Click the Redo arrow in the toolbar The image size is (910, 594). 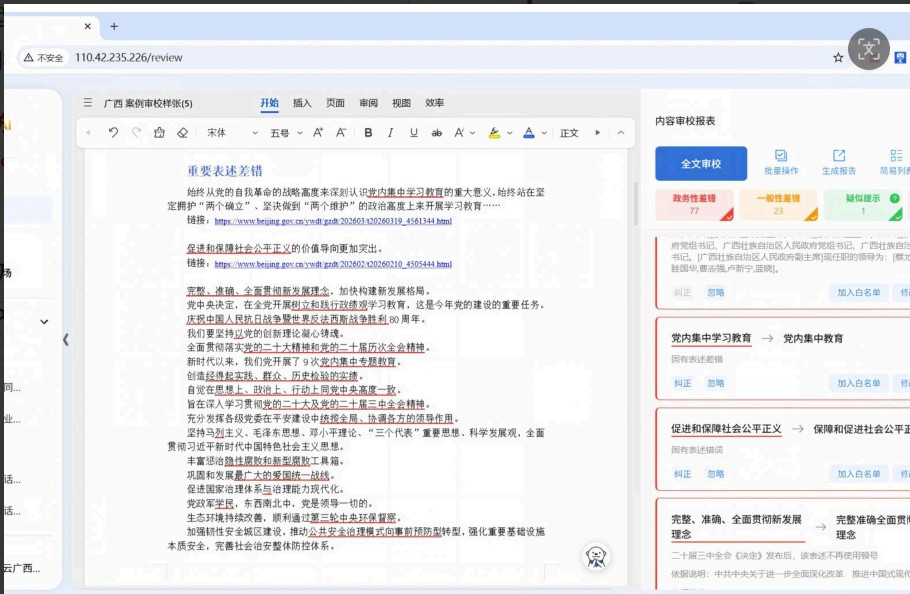point(136,133)
